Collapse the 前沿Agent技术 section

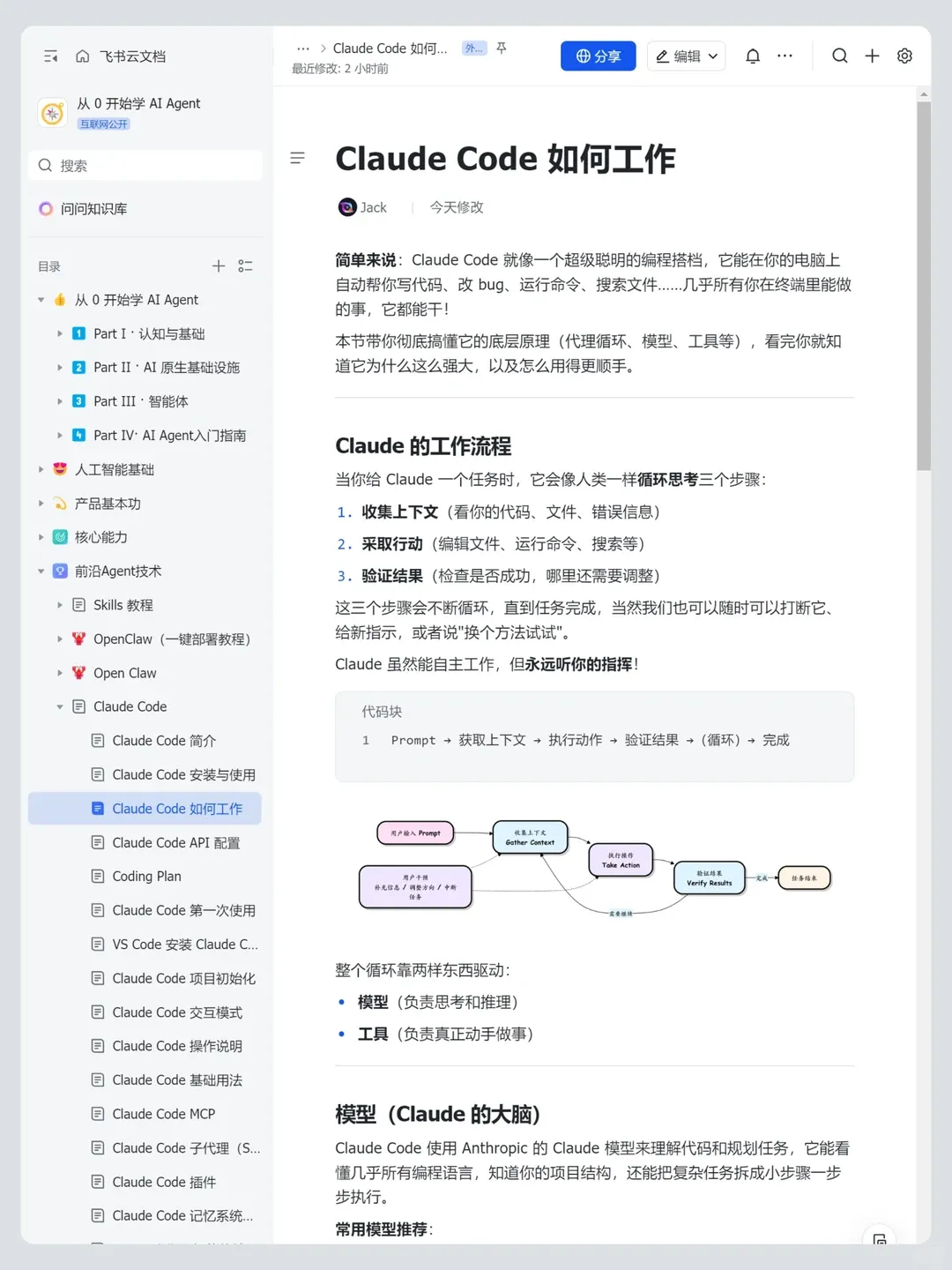pos(41,571)
